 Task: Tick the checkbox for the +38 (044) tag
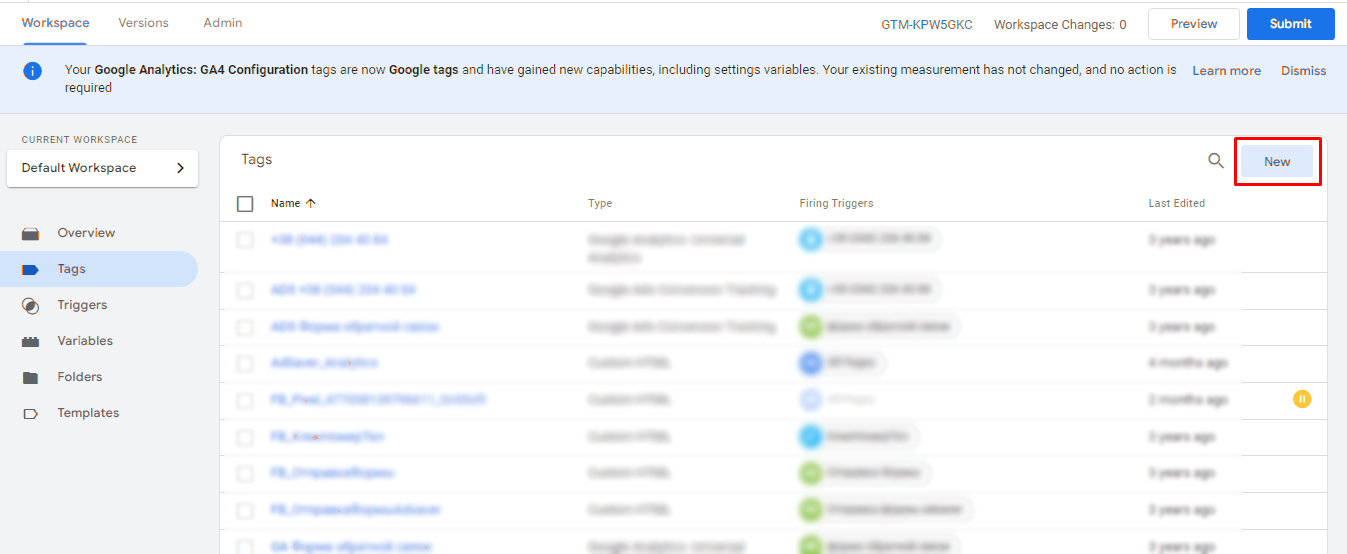pos(245,240)
